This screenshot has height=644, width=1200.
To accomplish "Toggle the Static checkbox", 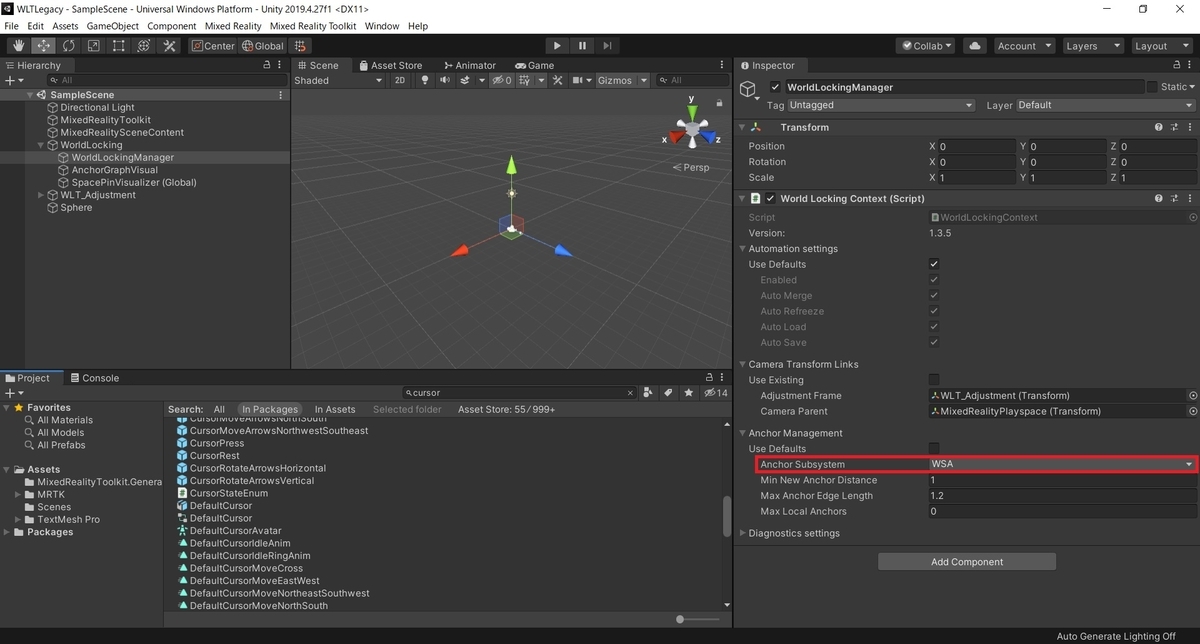I will pos(1152,87).
